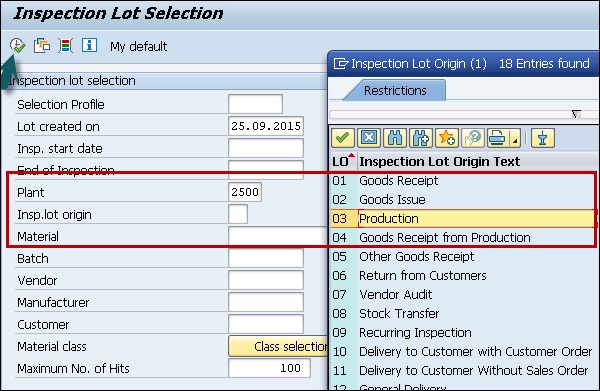Click the blue information icon
This screenshot has height=391, width=600.
coord(90,46)
